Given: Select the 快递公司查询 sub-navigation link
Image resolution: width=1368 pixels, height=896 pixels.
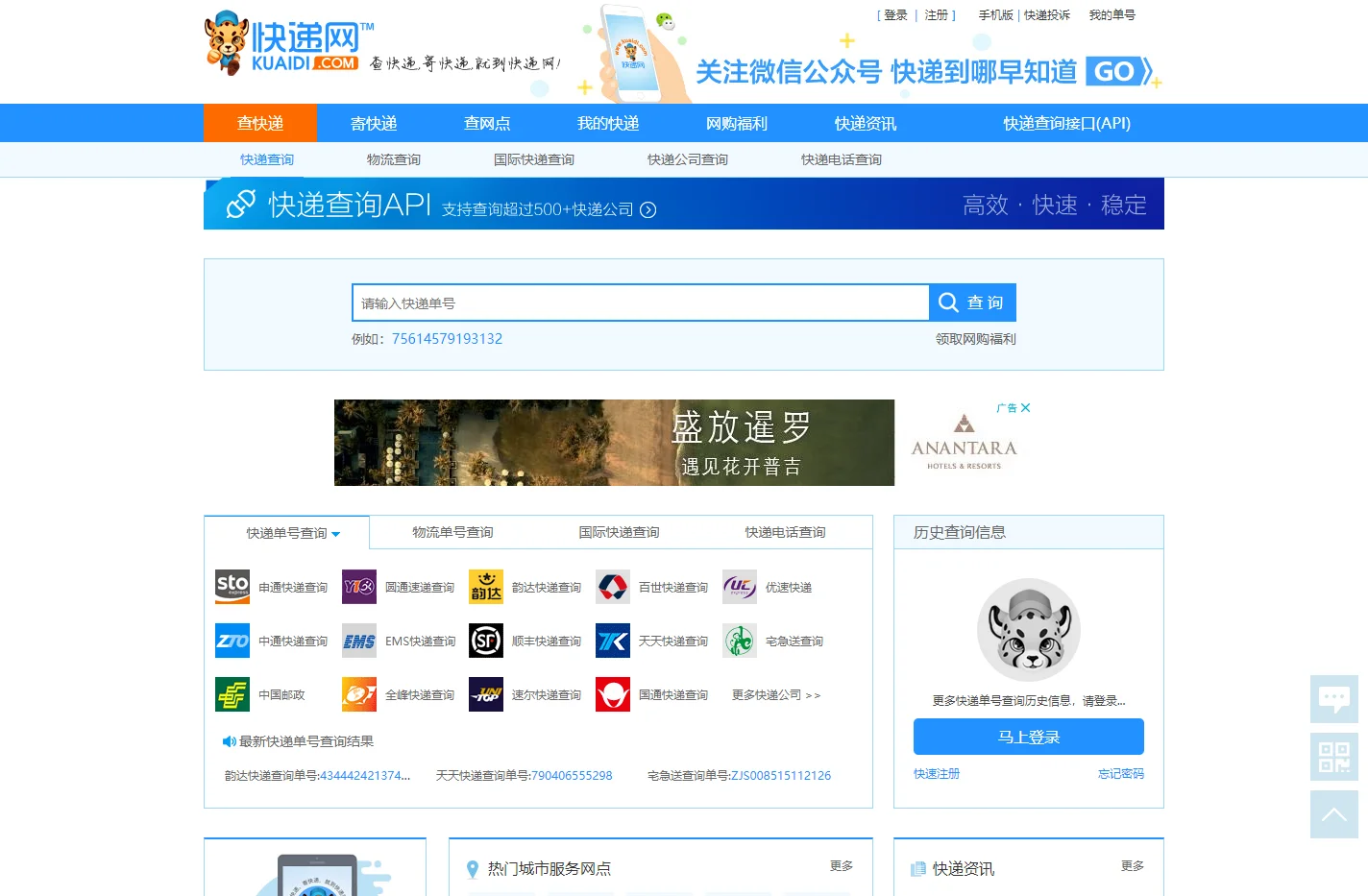Looking at the screenshot, I should (688, 159).
